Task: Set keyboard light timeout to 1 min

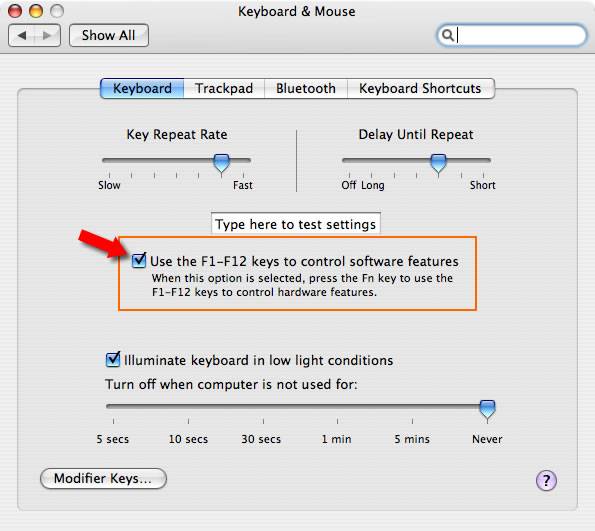Action: tap(337, 421)
